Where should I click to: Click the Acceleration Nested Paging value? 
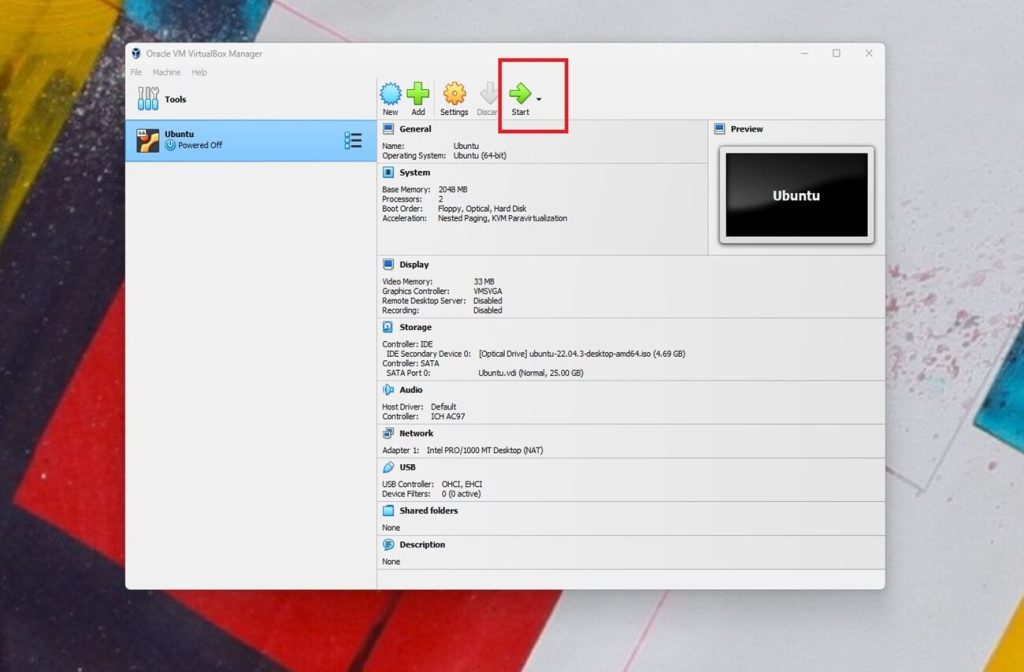[502, 219]
